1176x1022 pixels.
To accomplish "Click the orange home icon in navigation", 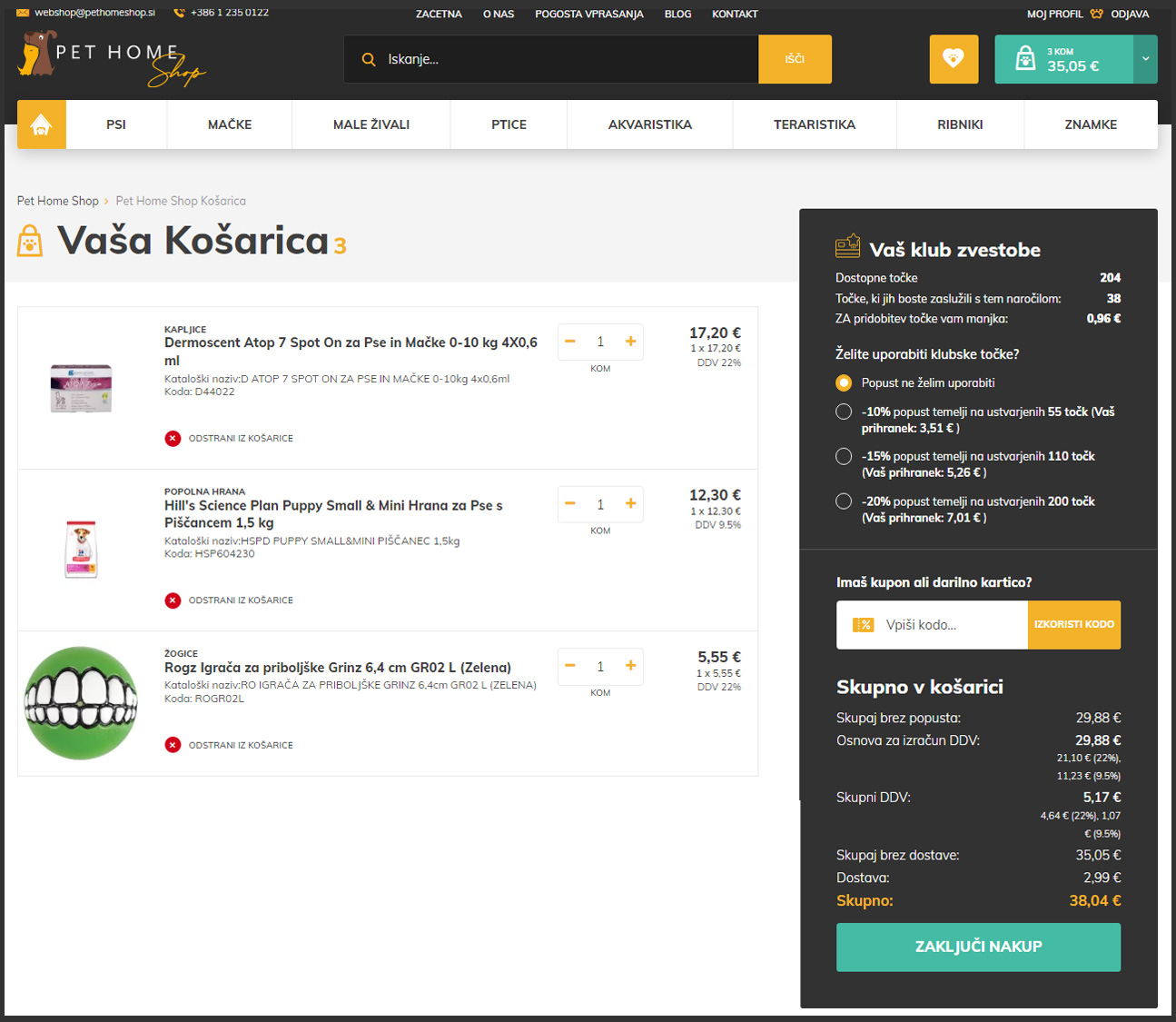I will (41, 124).
